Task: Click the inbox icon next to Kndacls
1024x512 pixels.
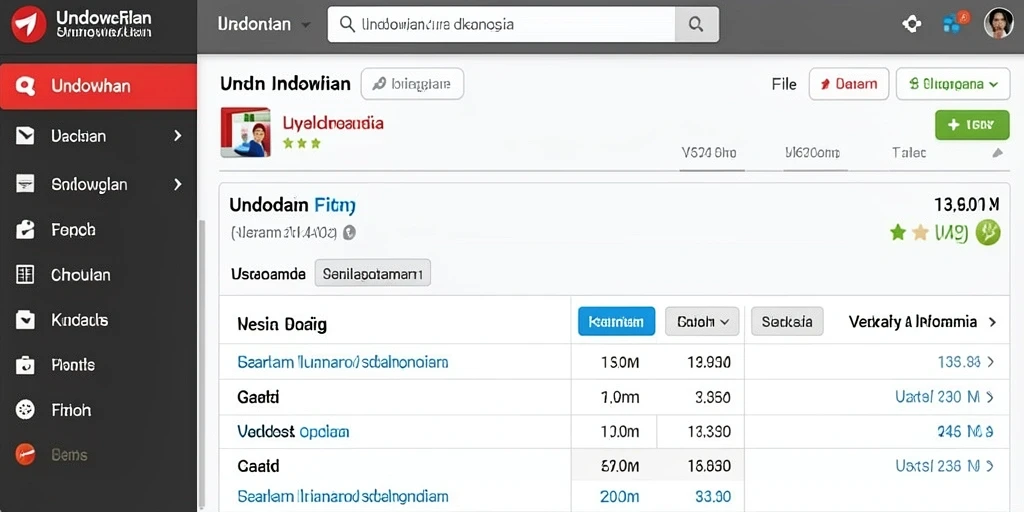Action: click(25, 320)
